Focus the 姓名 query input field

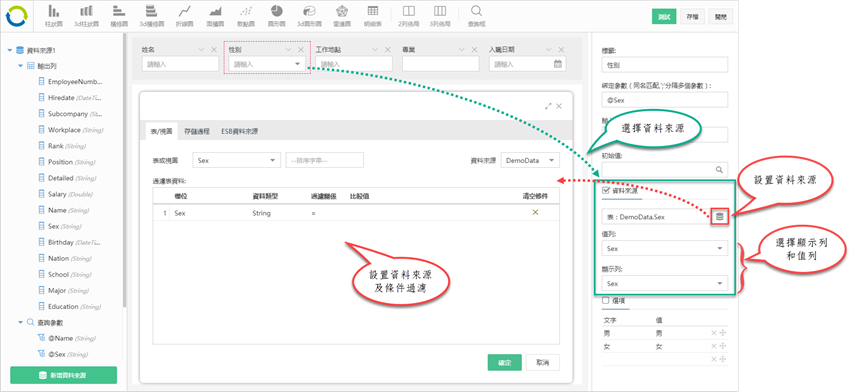click(180, 64)
